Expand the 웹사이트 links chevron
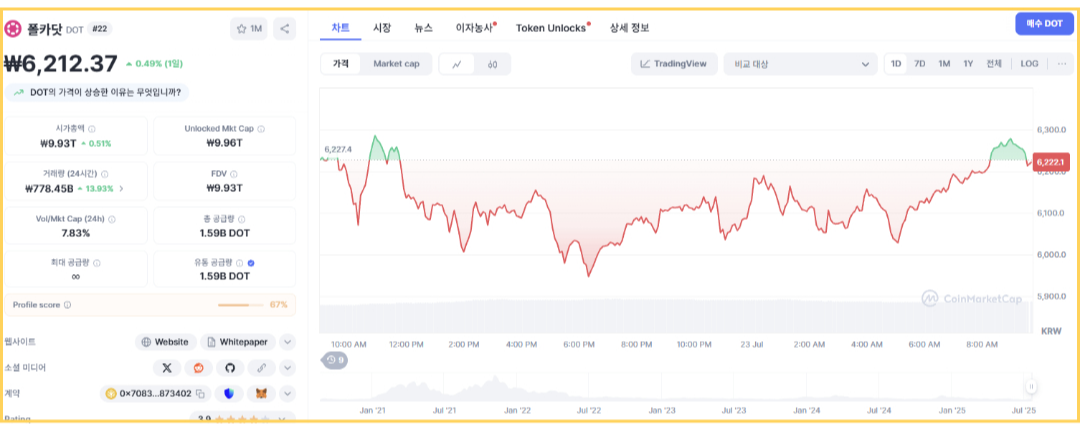This screenshot has width=1080, height=435. click(x=288, y=342)
